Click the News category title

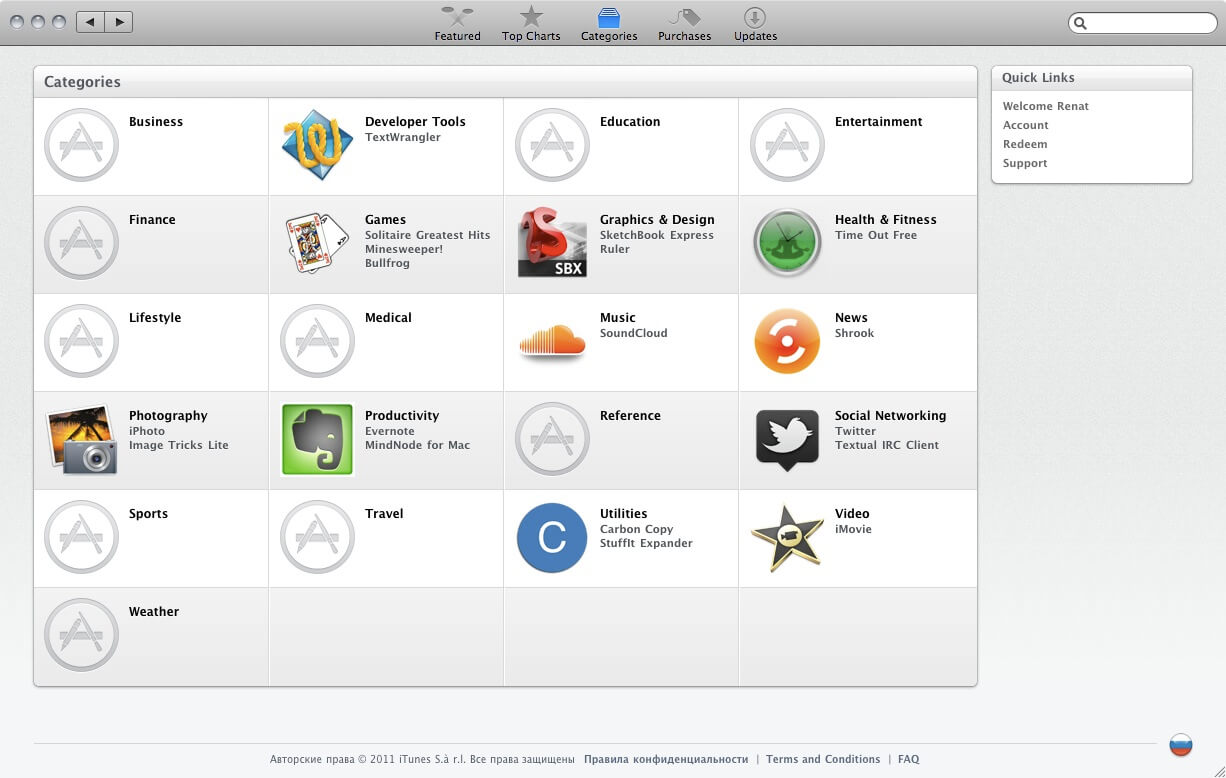(x=851, y=317)
